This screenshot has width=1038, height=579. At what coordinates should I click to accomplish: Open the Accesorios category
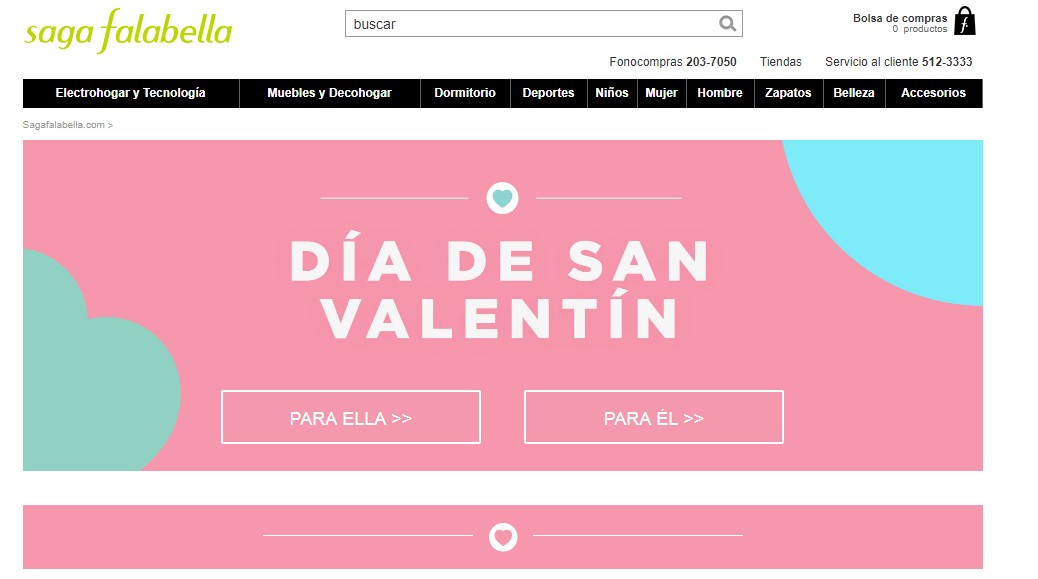point(933,93)
